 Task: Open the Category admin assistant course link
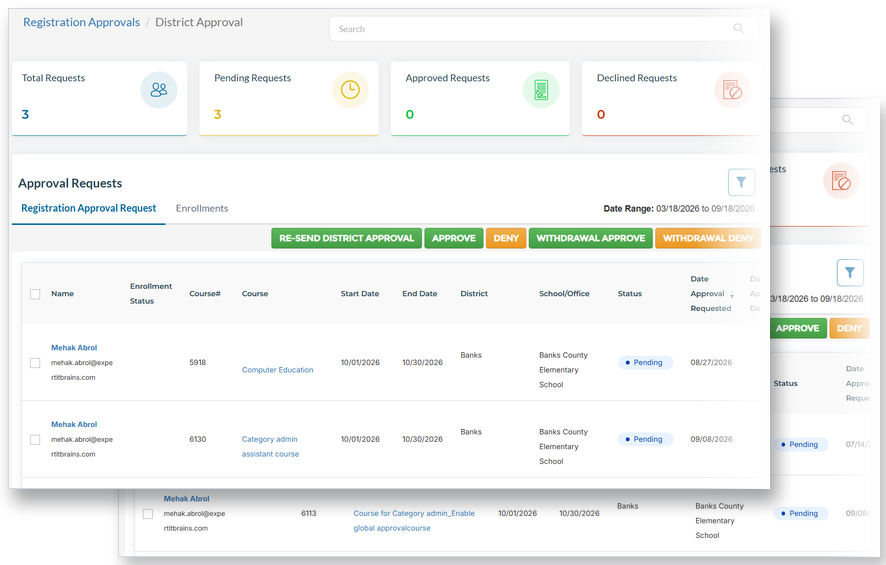270,446
